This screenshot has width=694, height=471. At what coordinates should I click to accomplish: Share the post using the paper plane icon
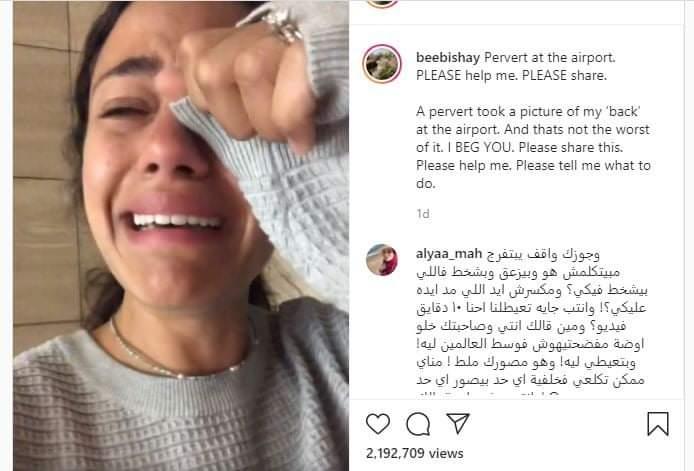coord(458,423)
